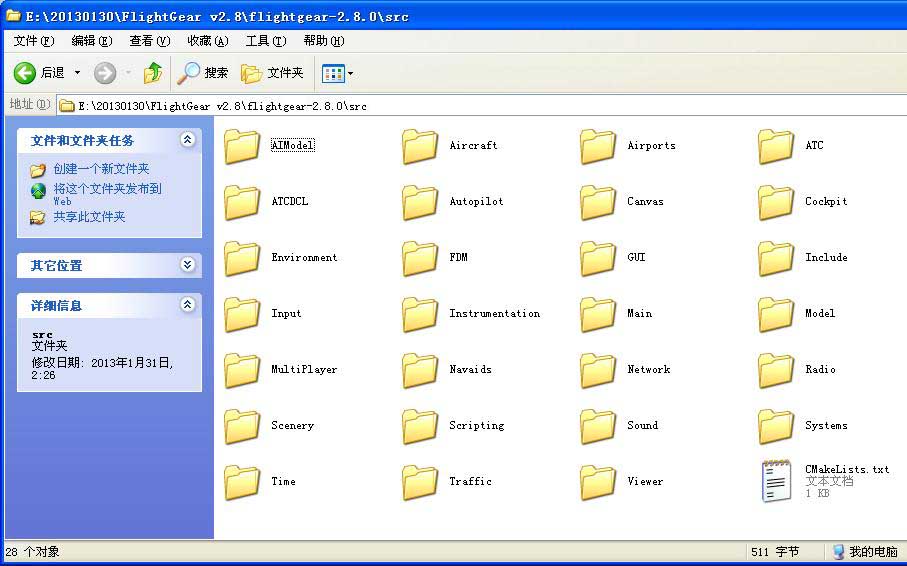Go up one folder level
Viewport: 907px width, 566px height.
(153, 73)
